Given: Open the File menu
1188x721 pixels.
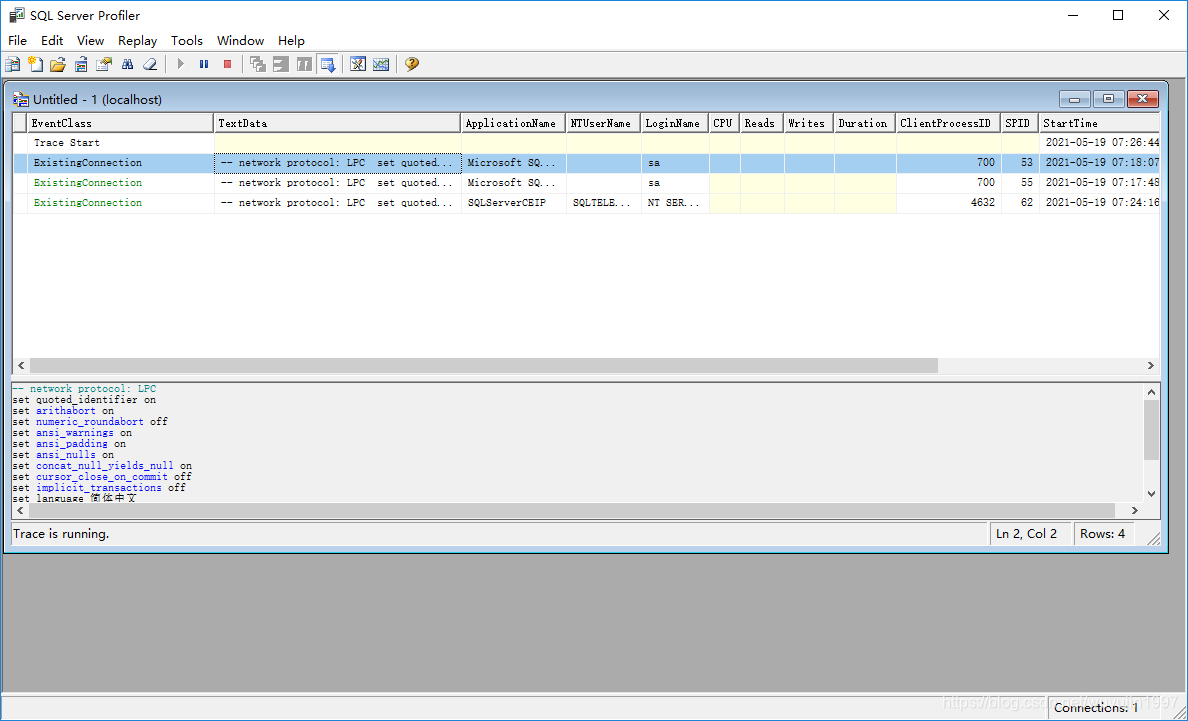Looking at the screenshot, I should (17, 41).
